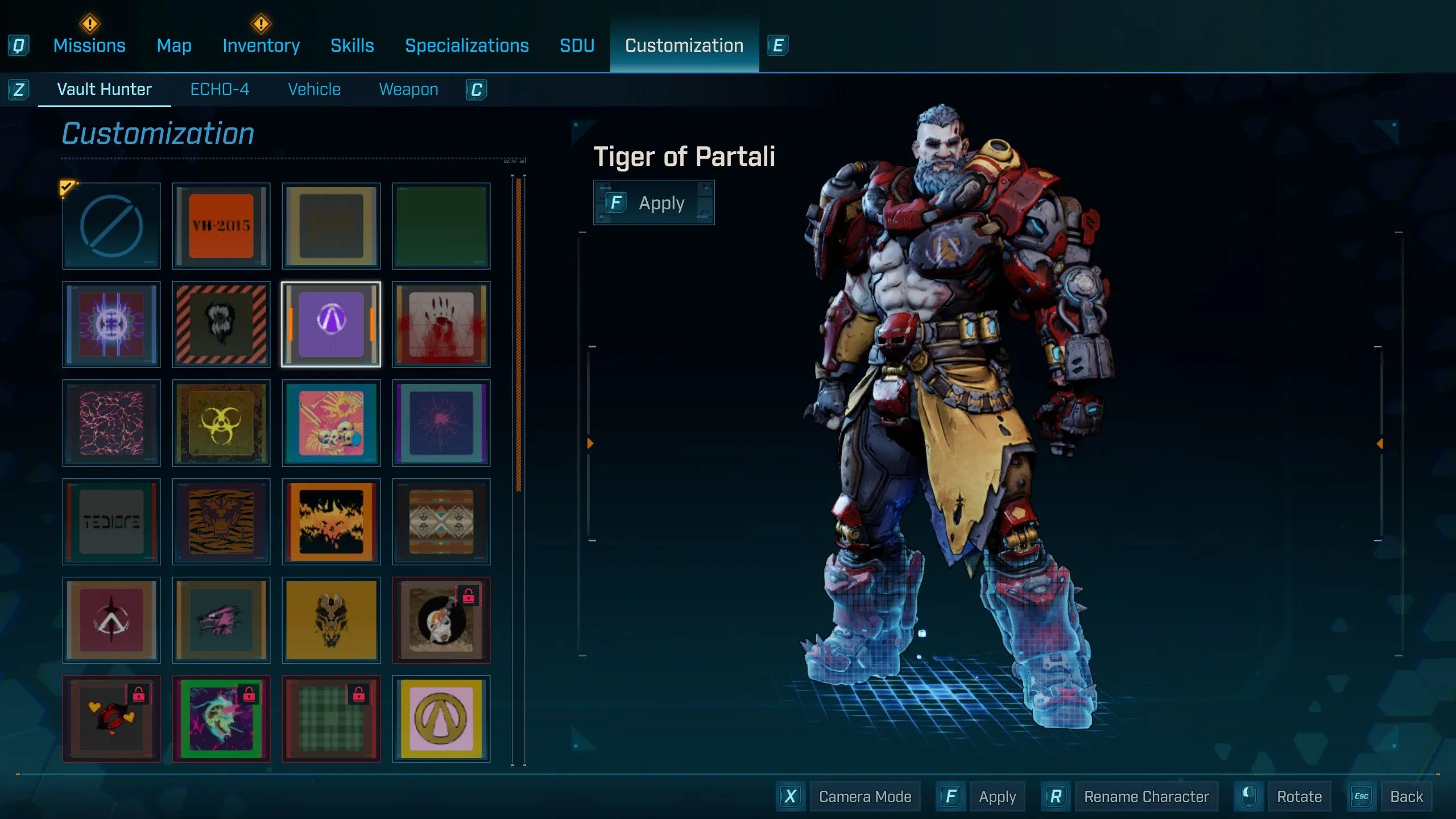Switch to the Map tab

click(x=174, y=45)
